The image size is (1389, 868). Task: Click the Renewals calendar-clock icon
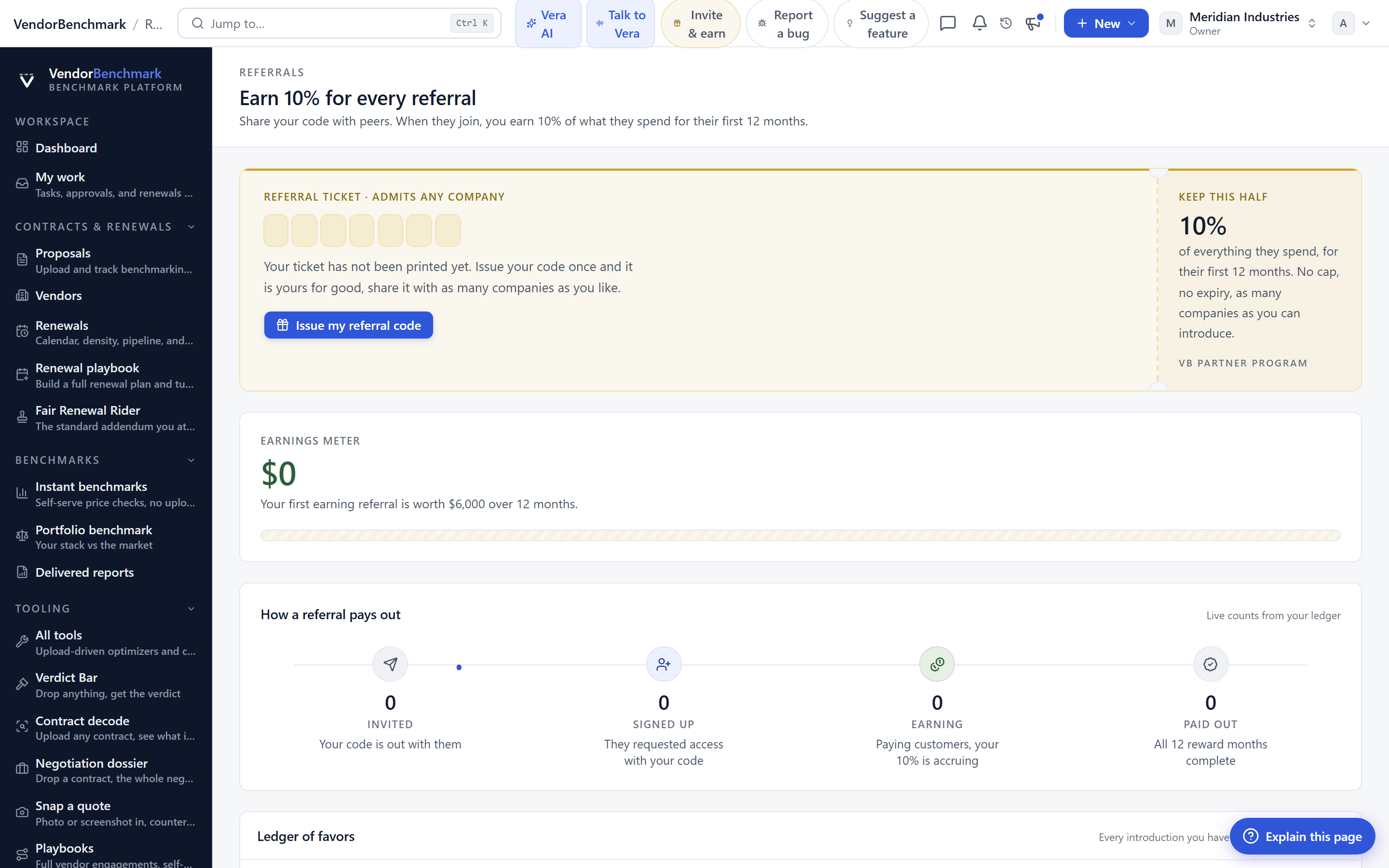[22, 331]
